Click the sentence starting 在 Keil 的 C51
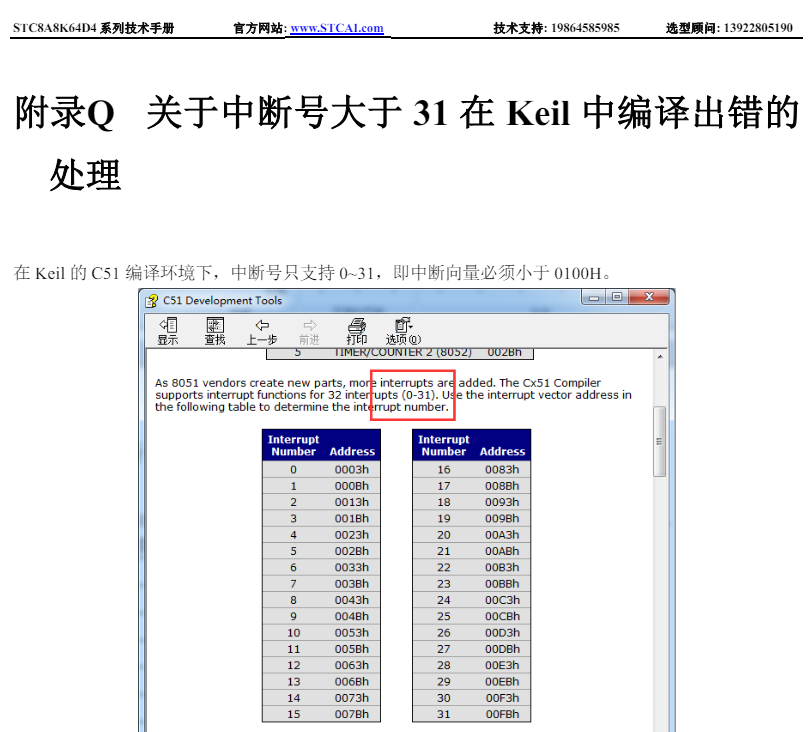The image size is (811, 732). click(x=312, y=273)
